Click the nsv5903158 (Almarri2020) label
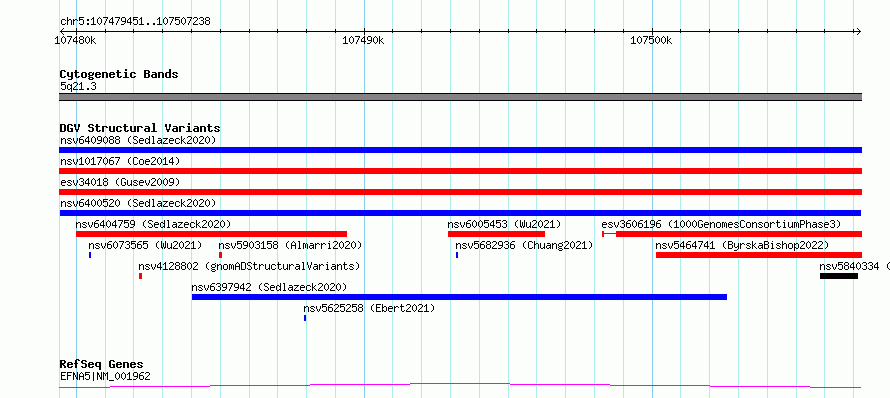Screen dimensions: 890x398 (x=290, y=245)
